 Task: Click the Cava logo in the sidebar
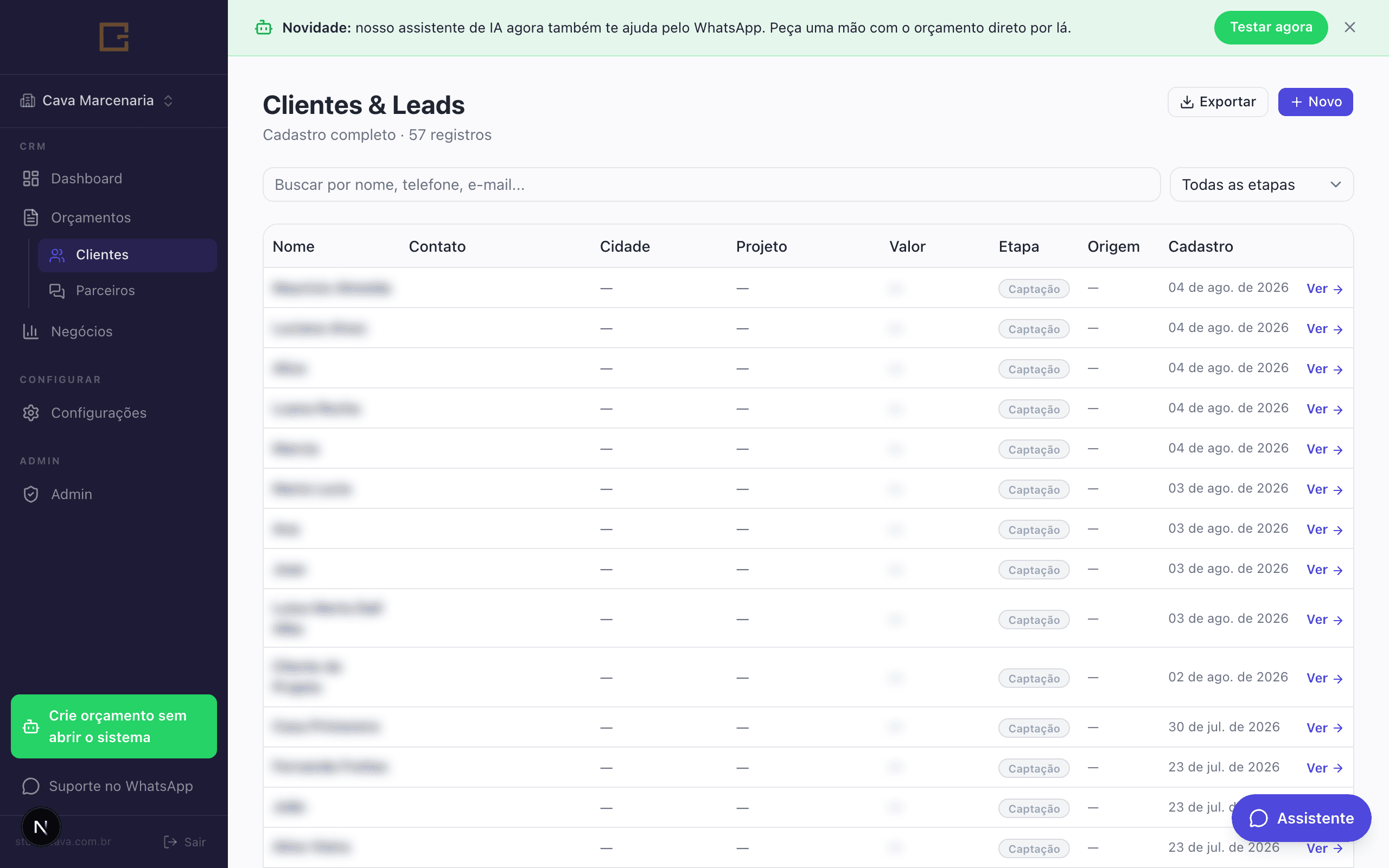click(x=113, y=37)
